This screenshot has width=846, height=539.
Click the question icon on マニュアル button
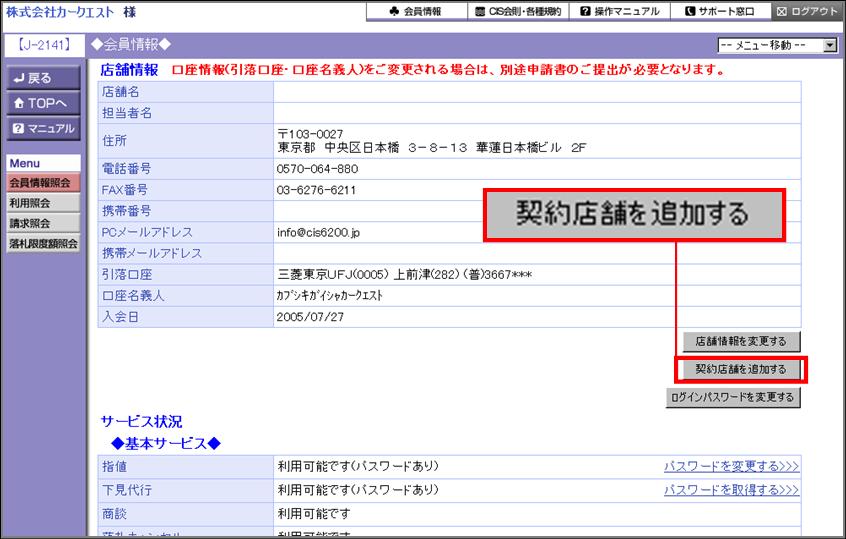click(x=18, y=128)
